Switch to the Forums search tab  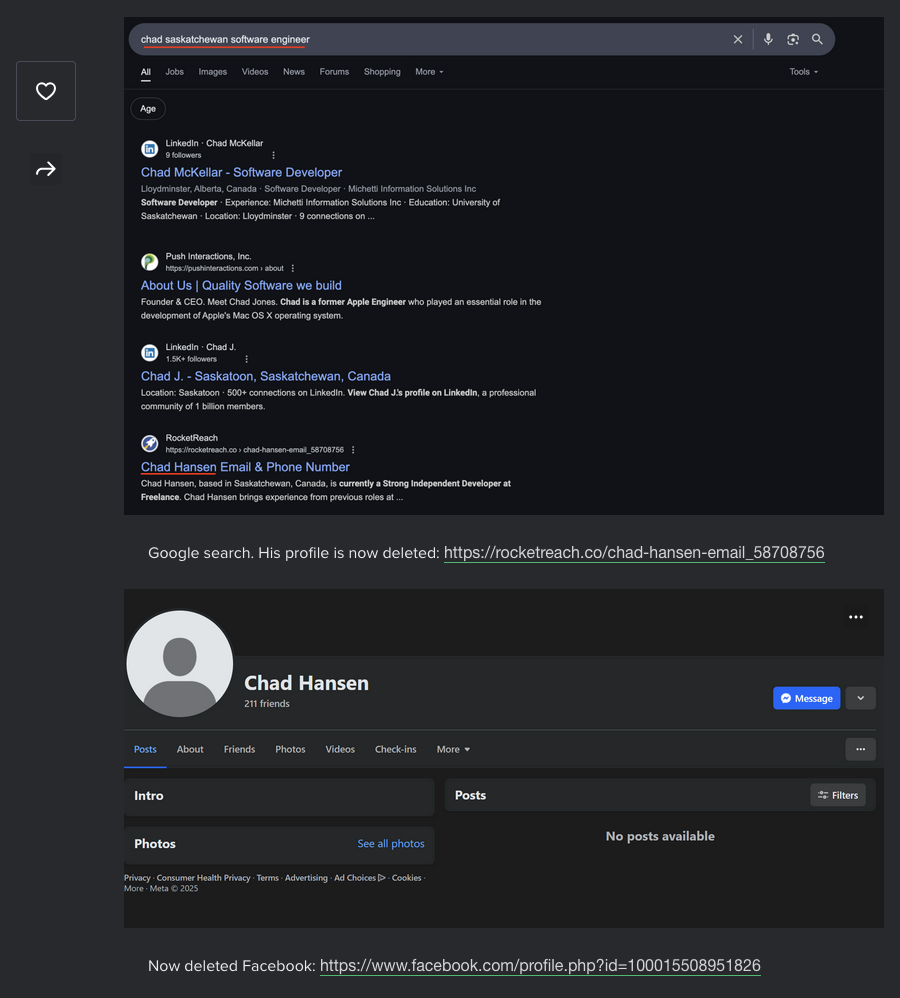(334, 72)
